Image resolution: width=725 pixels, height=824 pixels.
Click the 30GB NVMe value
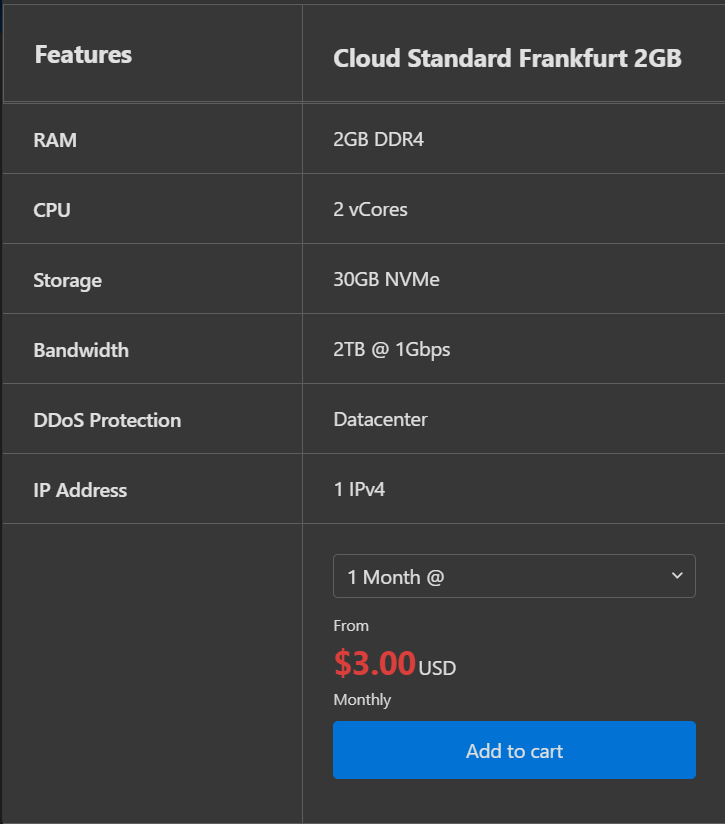(x=386, y=279)
